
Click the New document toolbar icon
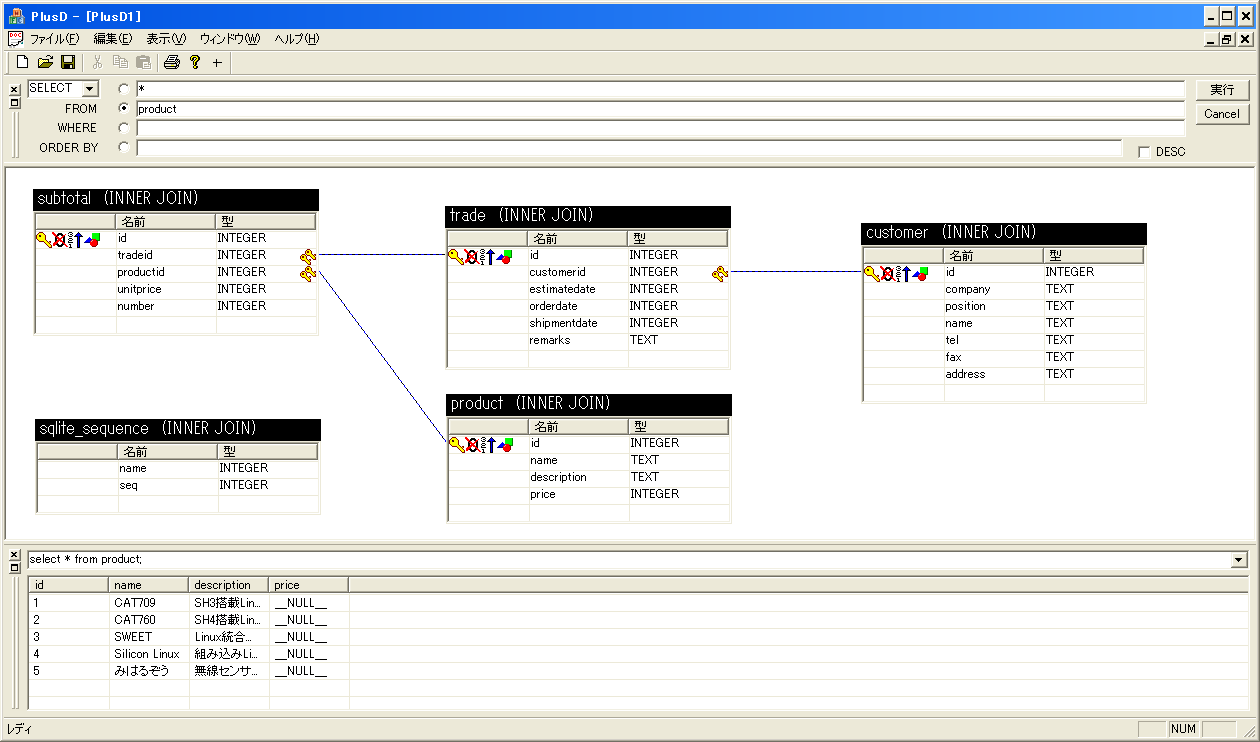coord(23,63)
